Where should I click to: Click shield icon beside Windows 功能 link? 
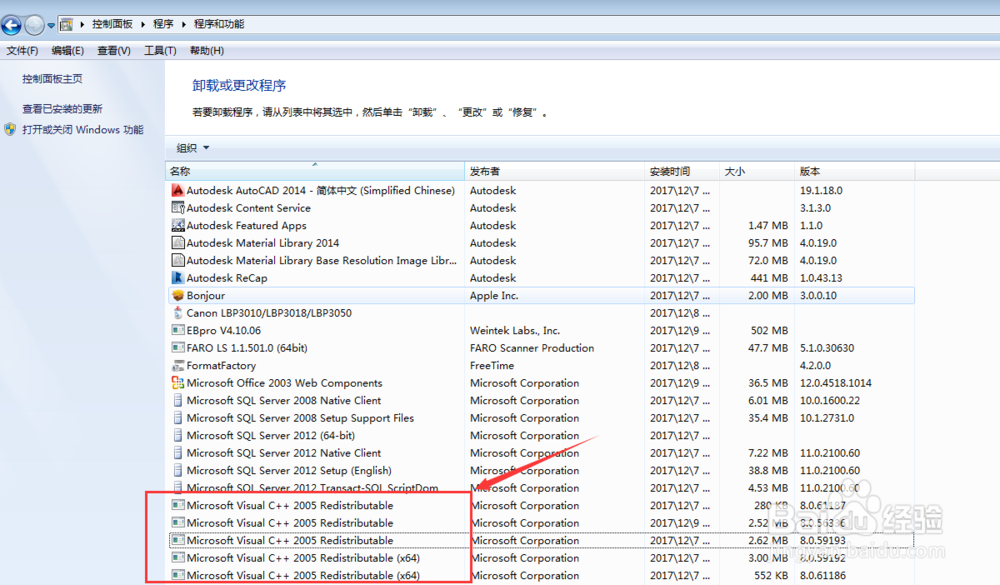tap(10, 130)
